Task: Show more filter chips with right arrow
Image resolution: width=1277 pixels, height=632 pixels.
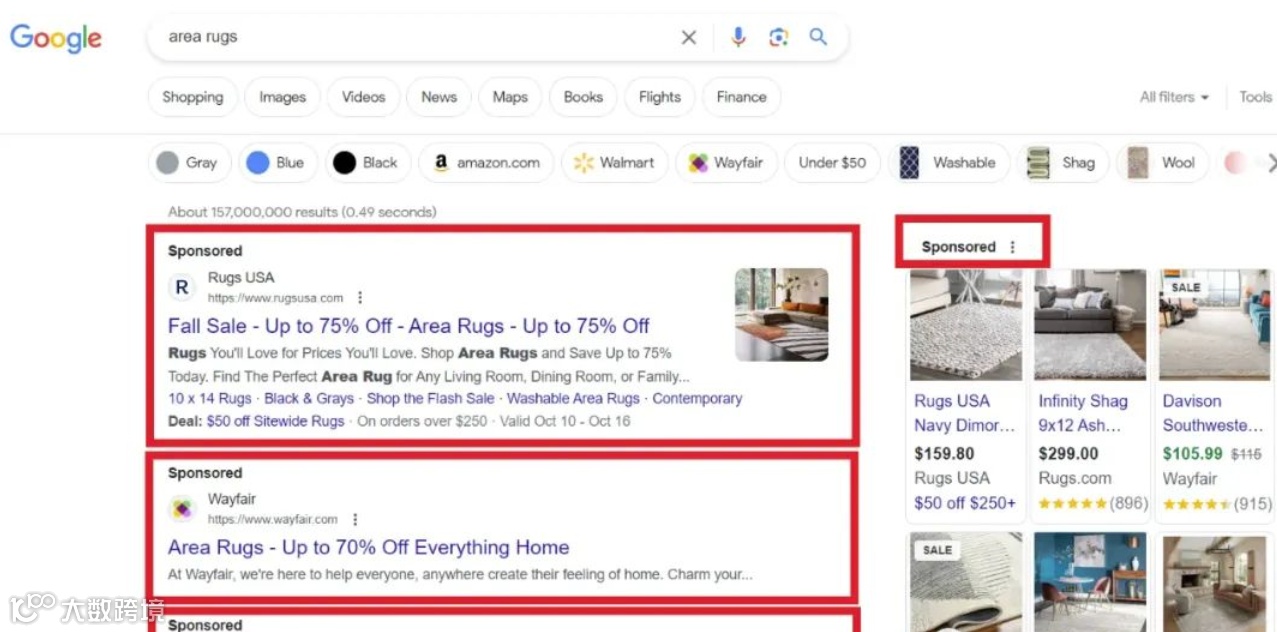Action: pyautogui.click(x=1271, y=163)
